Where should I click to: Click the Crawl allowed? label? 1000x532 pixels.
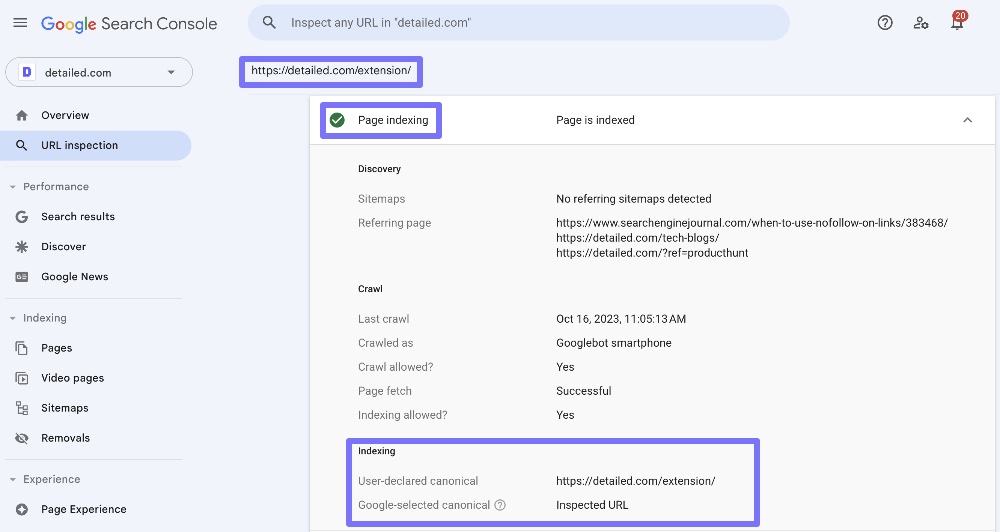coord(395,367)
